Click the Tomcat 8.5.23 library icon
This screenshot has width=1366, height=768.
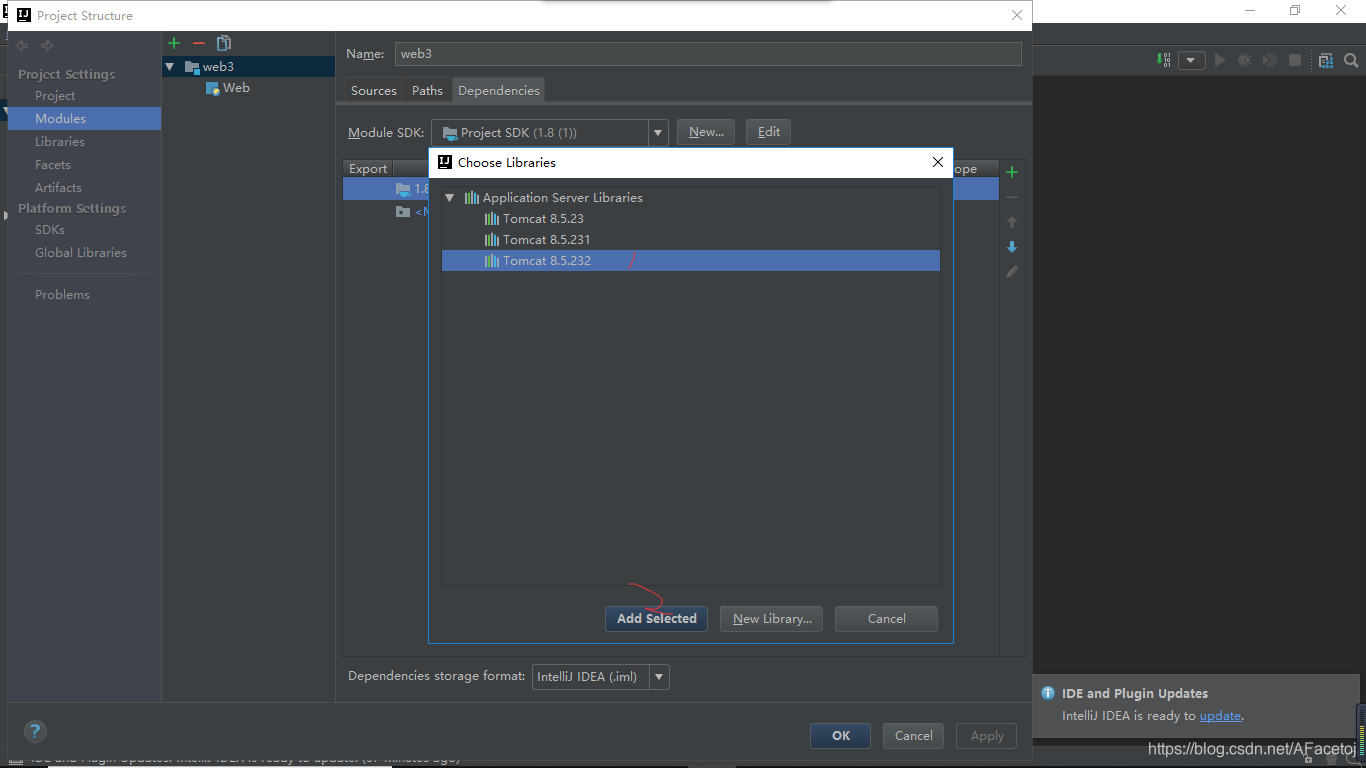click(491, 219)
